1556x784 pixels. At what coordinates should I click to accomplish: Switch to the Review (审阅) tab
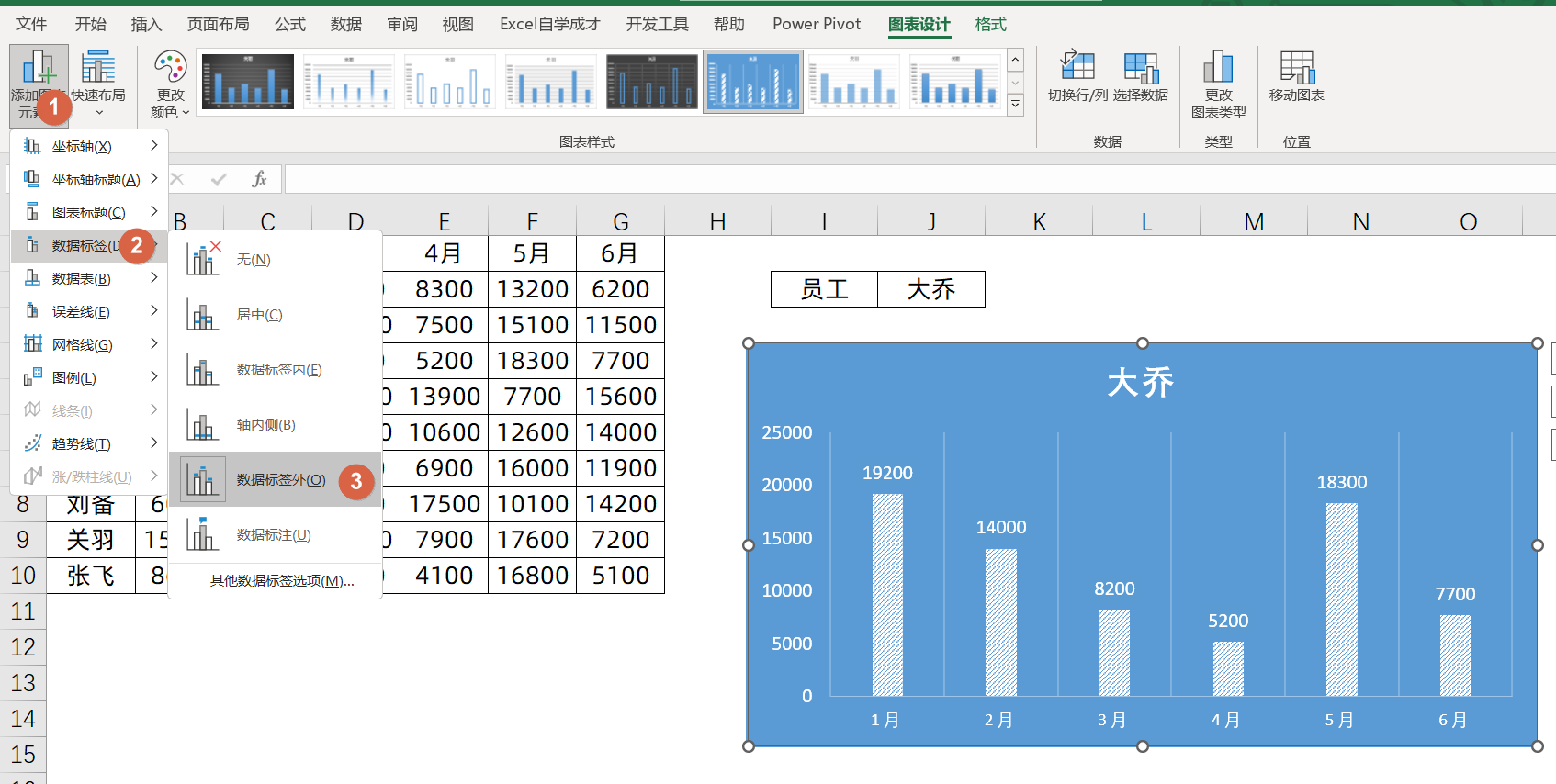pos(402,24)
